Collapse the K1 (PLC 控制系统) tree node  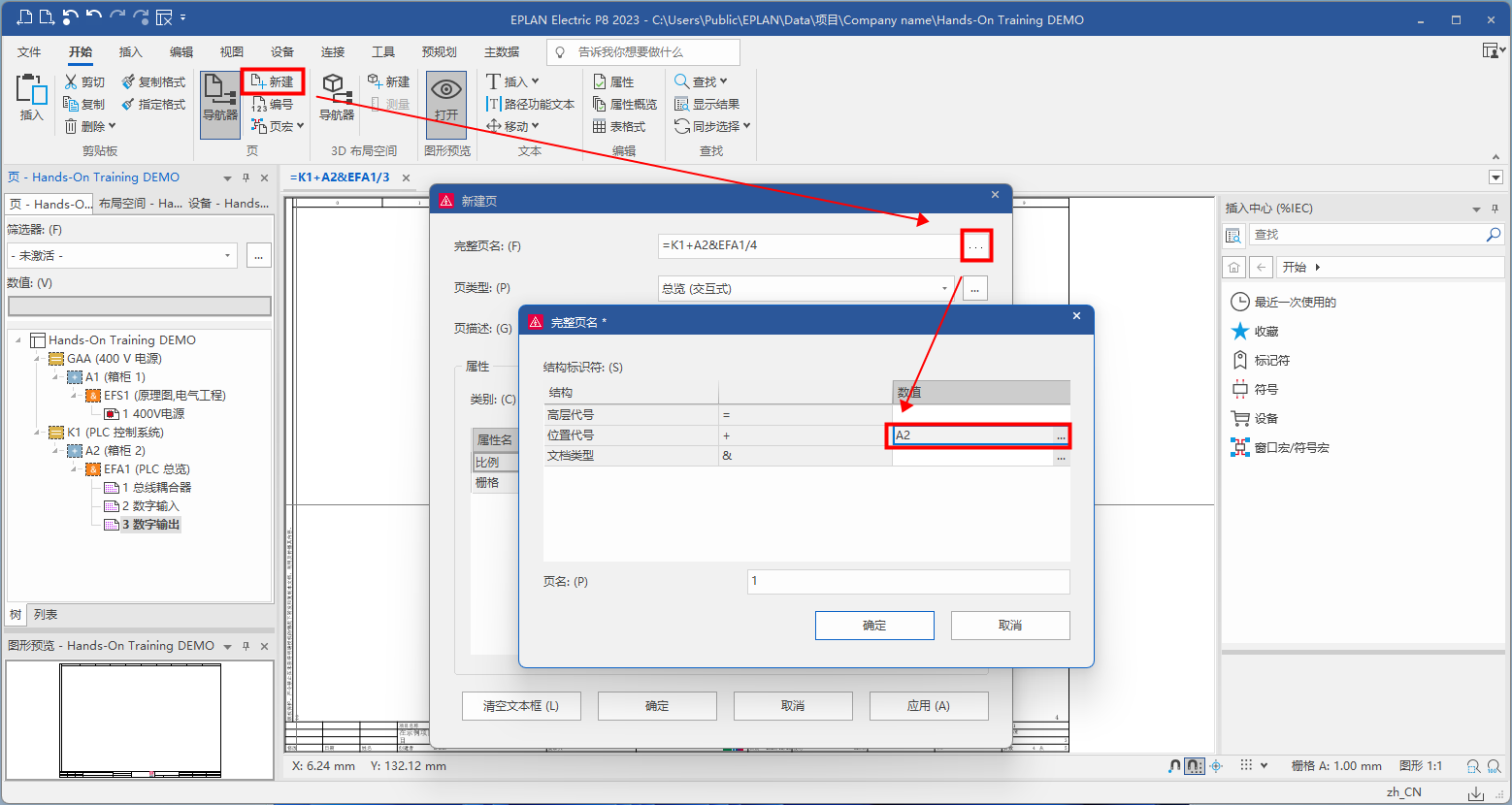38,433
